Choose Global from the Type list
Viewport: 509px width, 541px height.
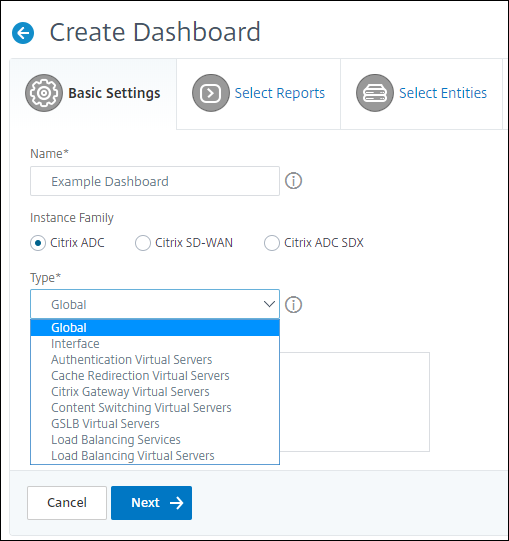(x=155, y=328)
